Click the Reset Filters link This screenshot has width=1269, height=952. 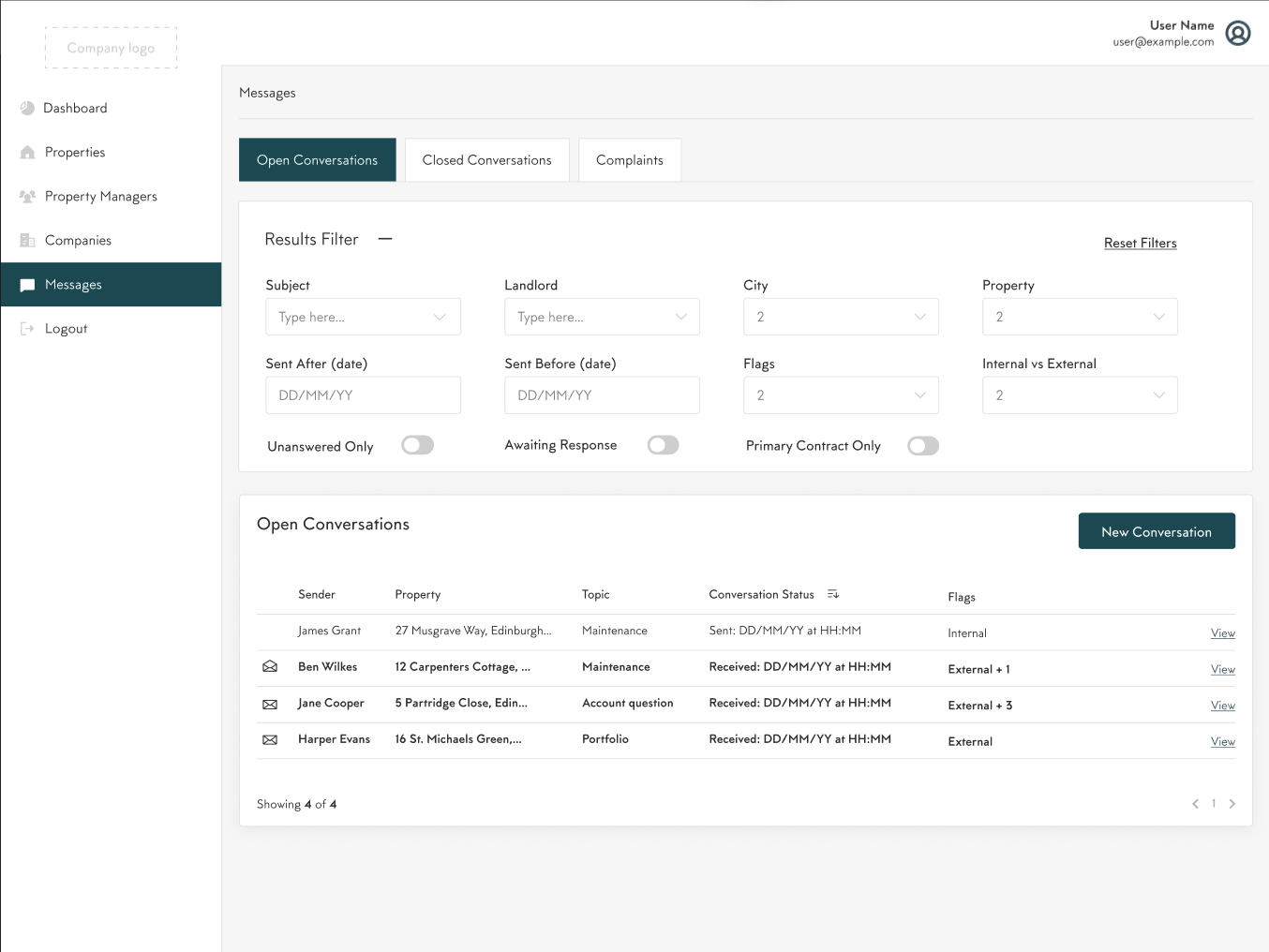coord(1140,244)
